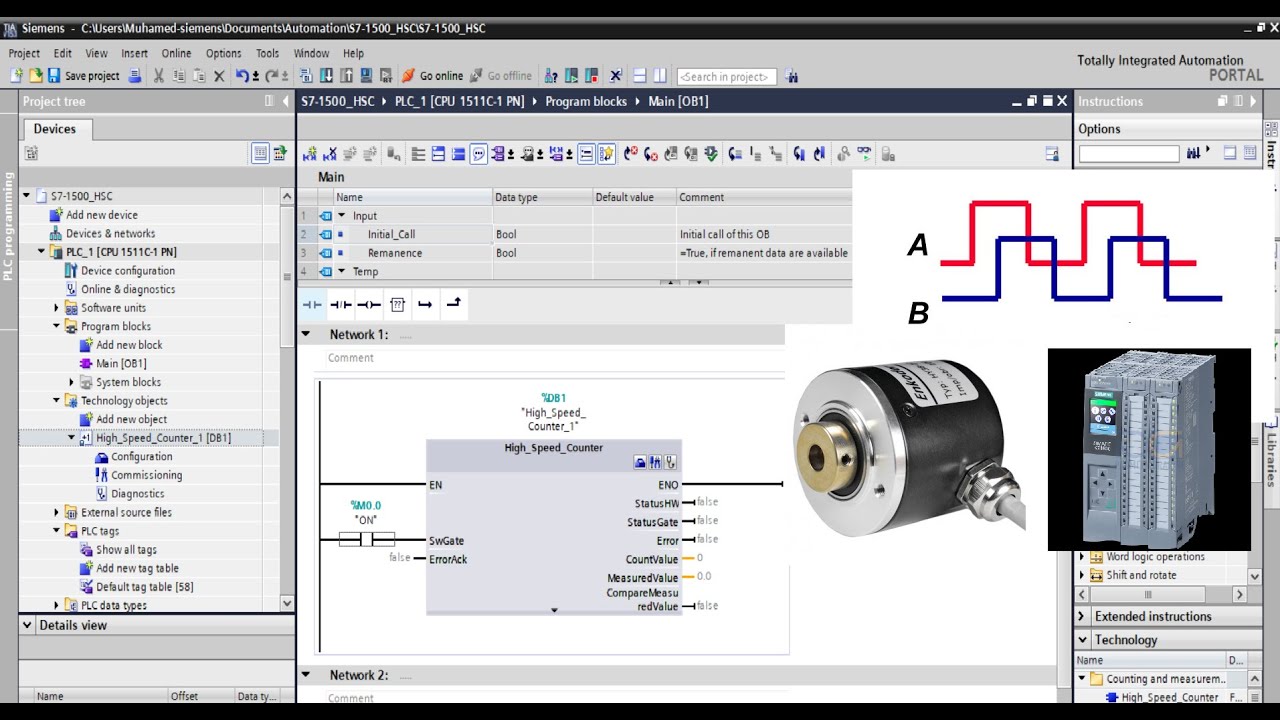Click the Upload from device icon

click(346, 76)
